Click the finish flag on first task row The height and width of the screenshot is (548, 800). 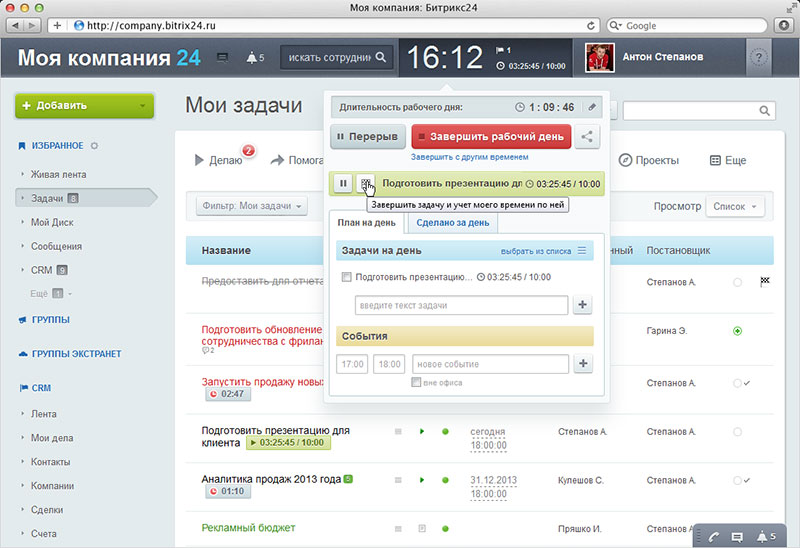(764, 281)
